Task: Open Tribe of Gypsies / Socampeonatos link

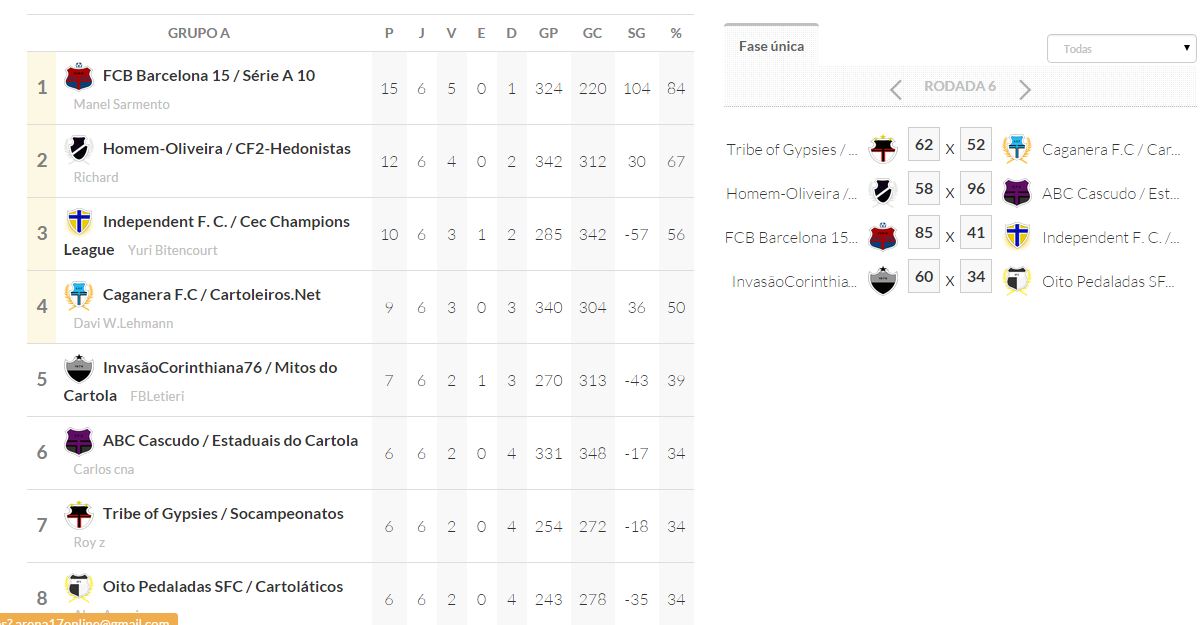Action: [x=223, y=514]
